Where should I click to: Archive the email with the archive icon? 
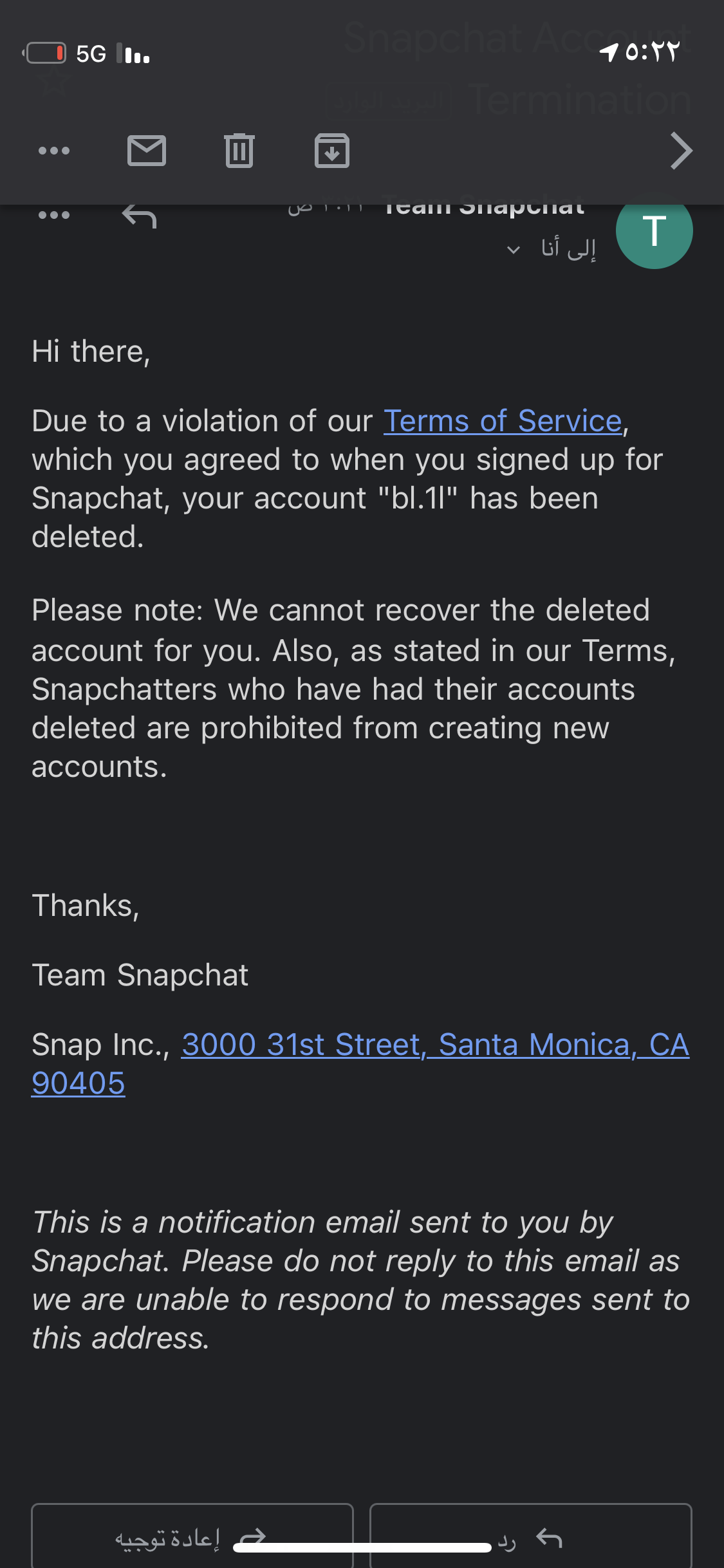tap(332, 151)
